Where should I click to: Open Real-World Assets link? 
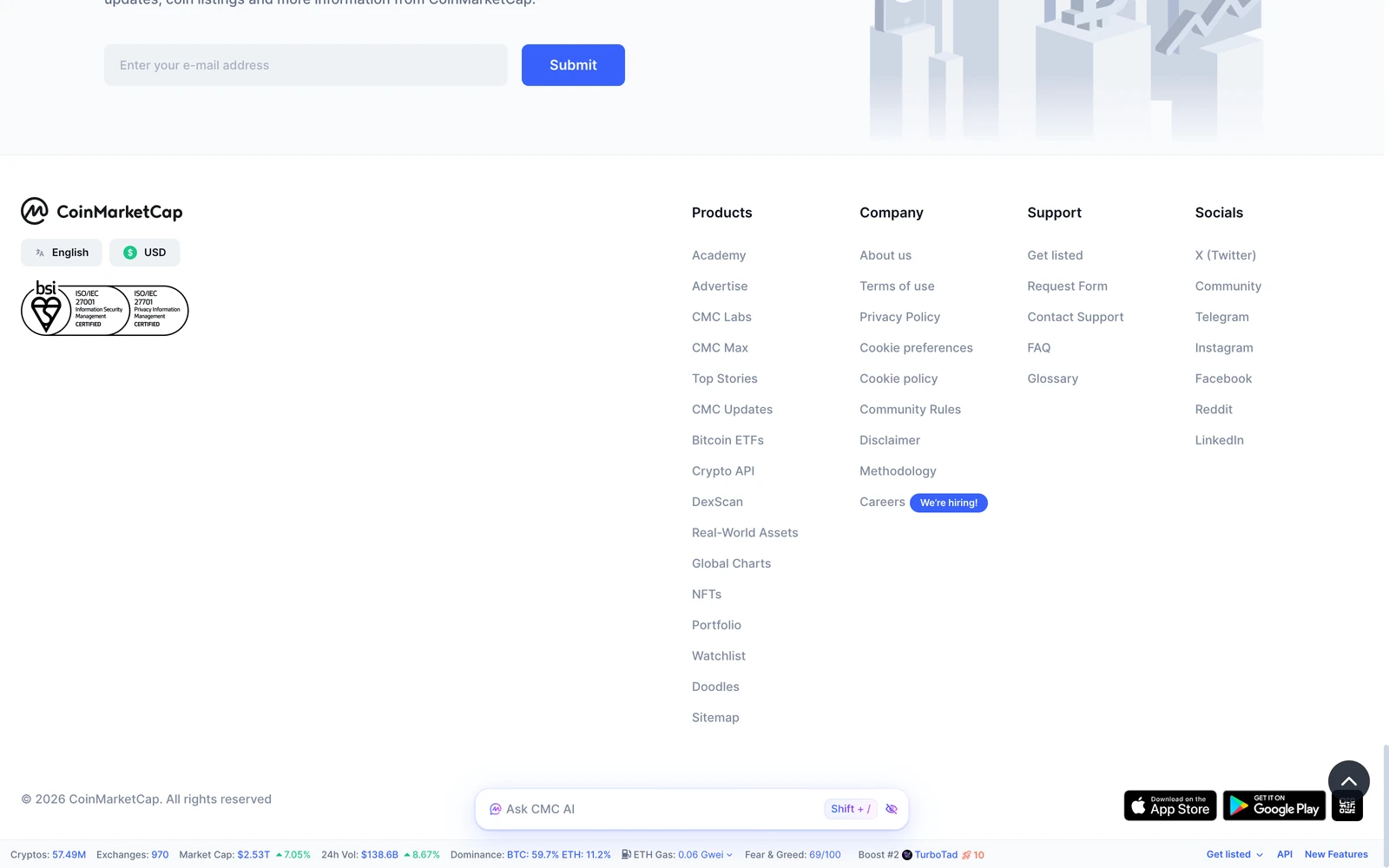(x=745, y=533)
